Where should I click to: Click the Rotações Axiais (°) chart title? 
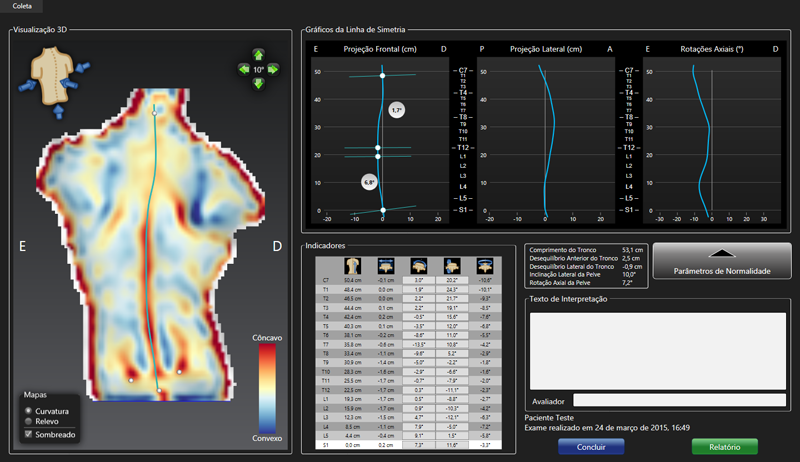(x=712, y=49)
